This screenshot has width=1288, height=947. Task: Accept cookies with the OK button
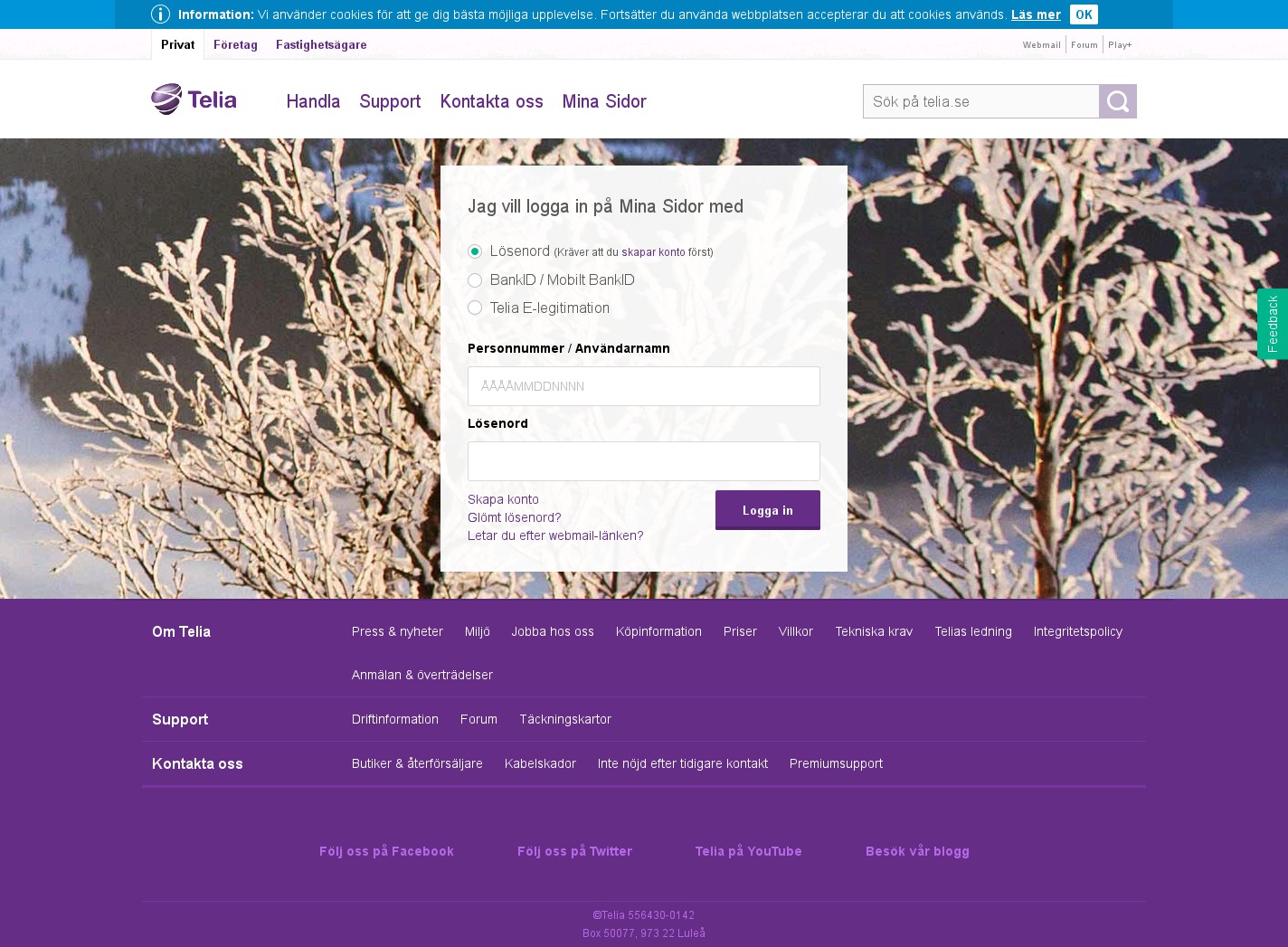pos(1084,14)
